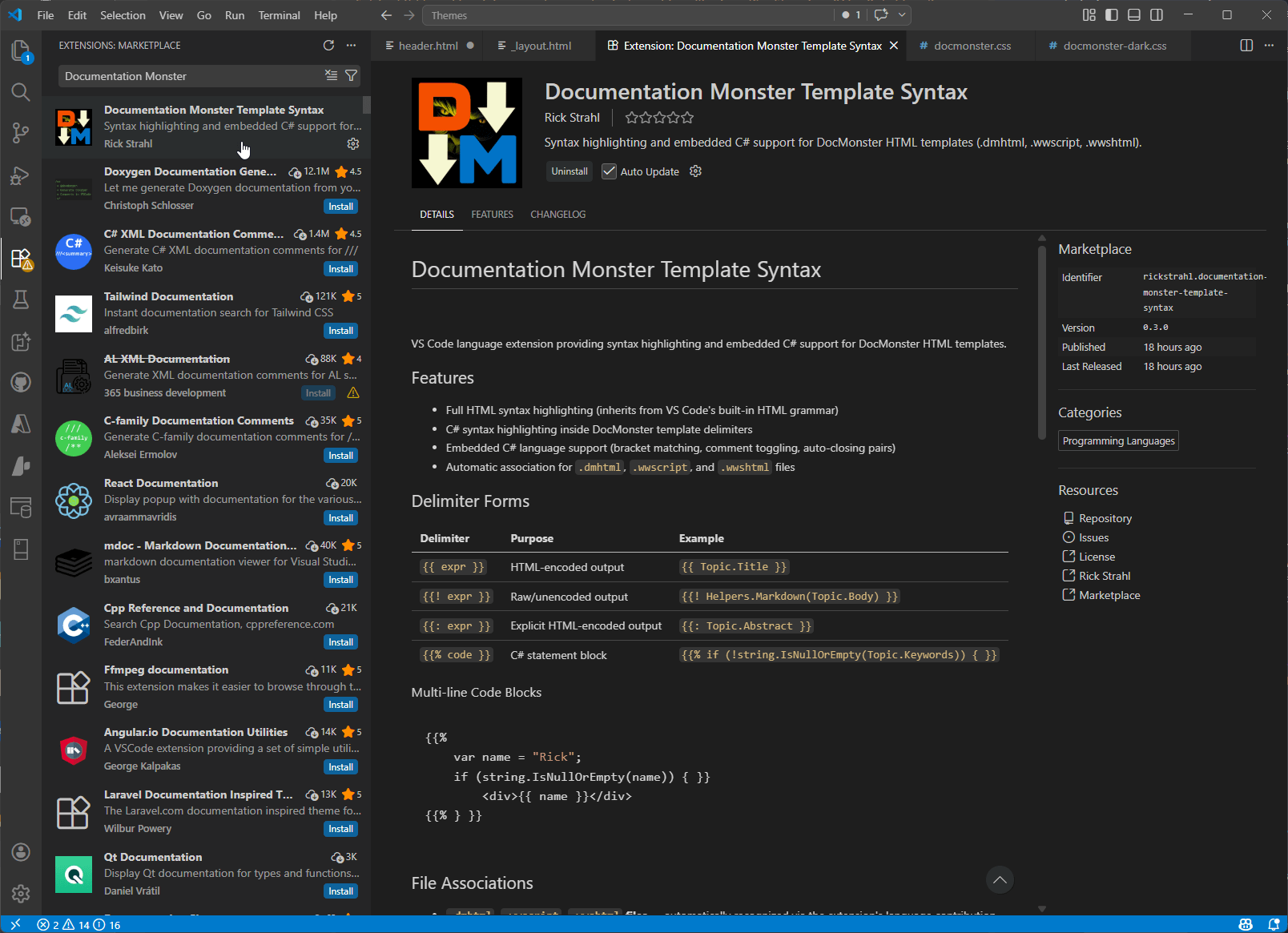
Task: Open Copilot status icon in status bar
Action: point(1246,925)
